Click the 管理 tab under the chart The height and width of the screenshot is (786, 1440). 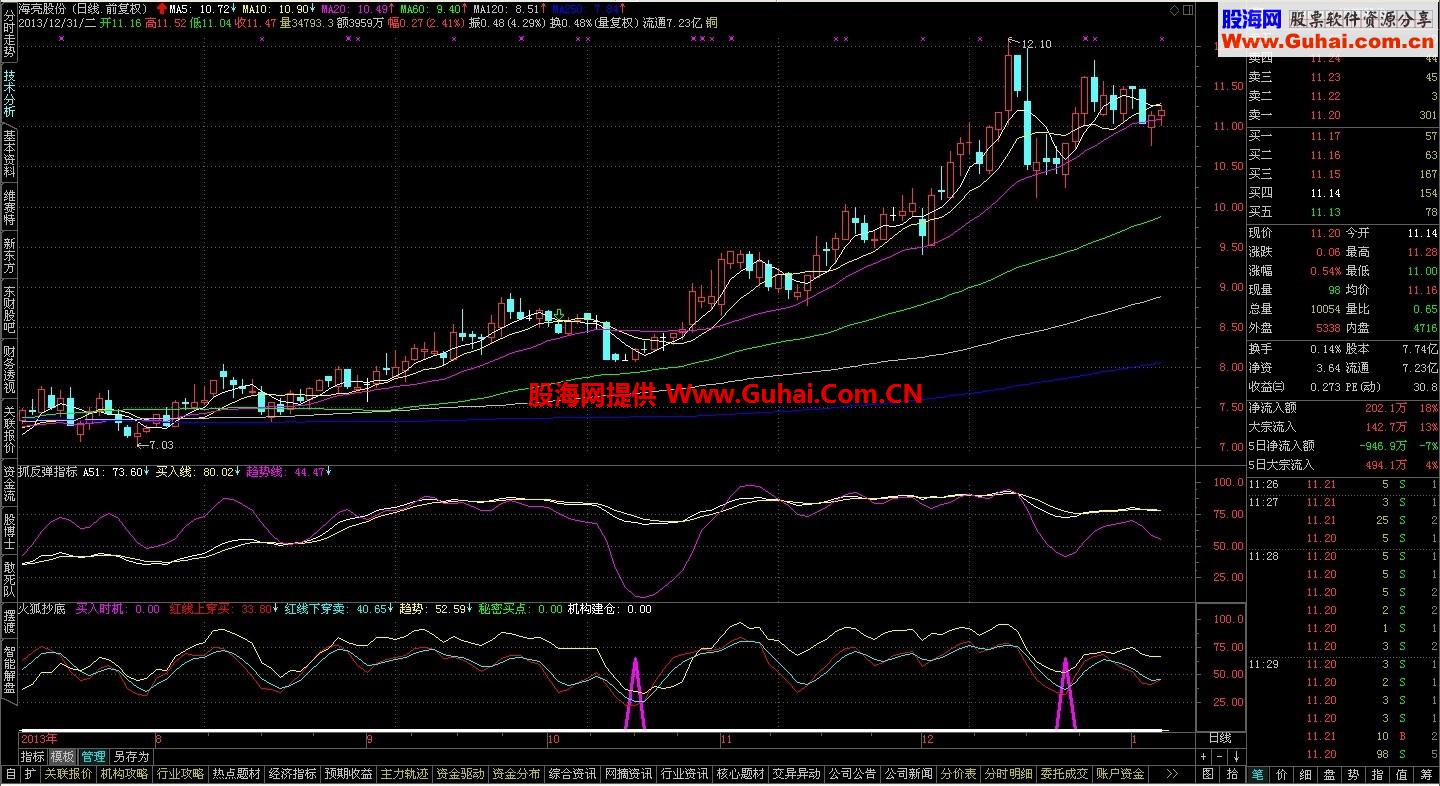point(93,756)
